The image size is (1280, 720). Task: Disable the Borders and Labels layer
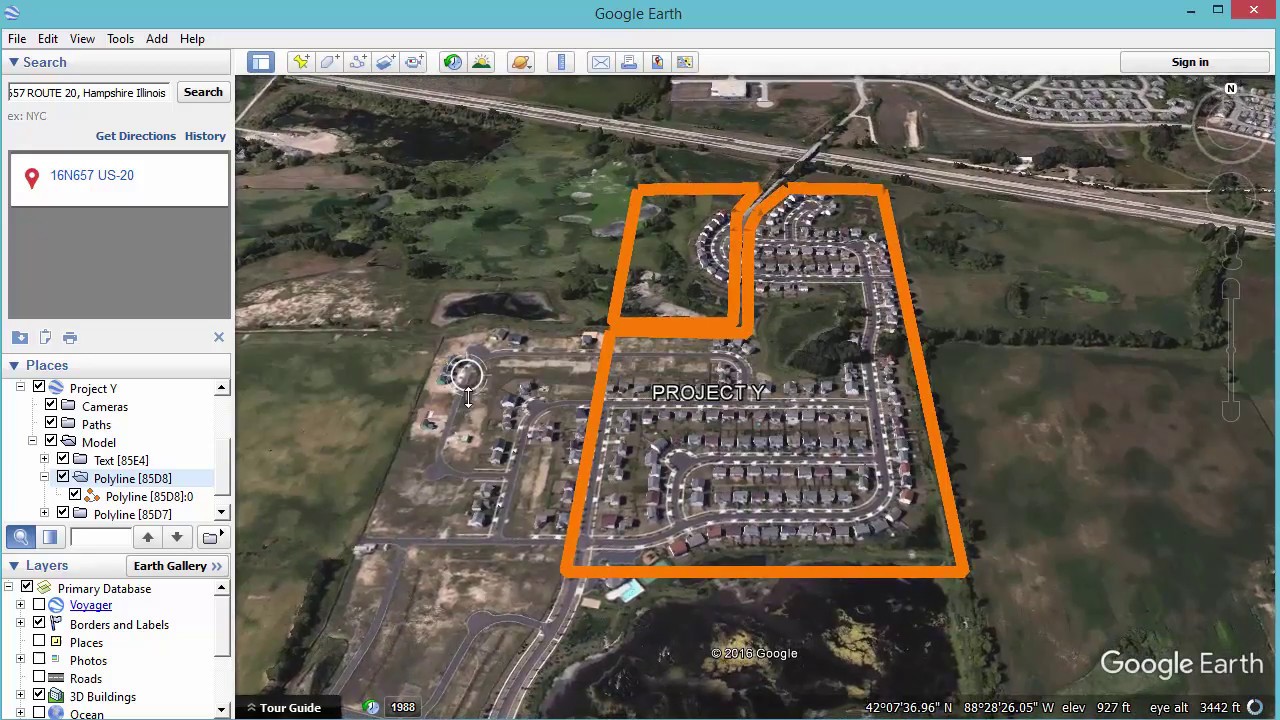[x=39, y=623]
